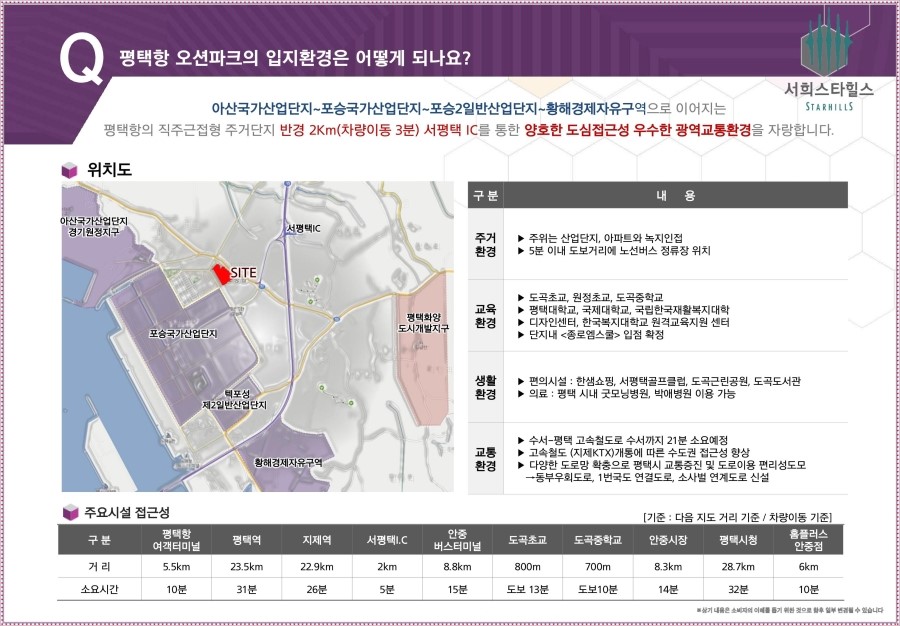This screenshot has width=900, height=626.
Task: Click the 다음 지도 거리 기준 note
Action: pos(738,516)
